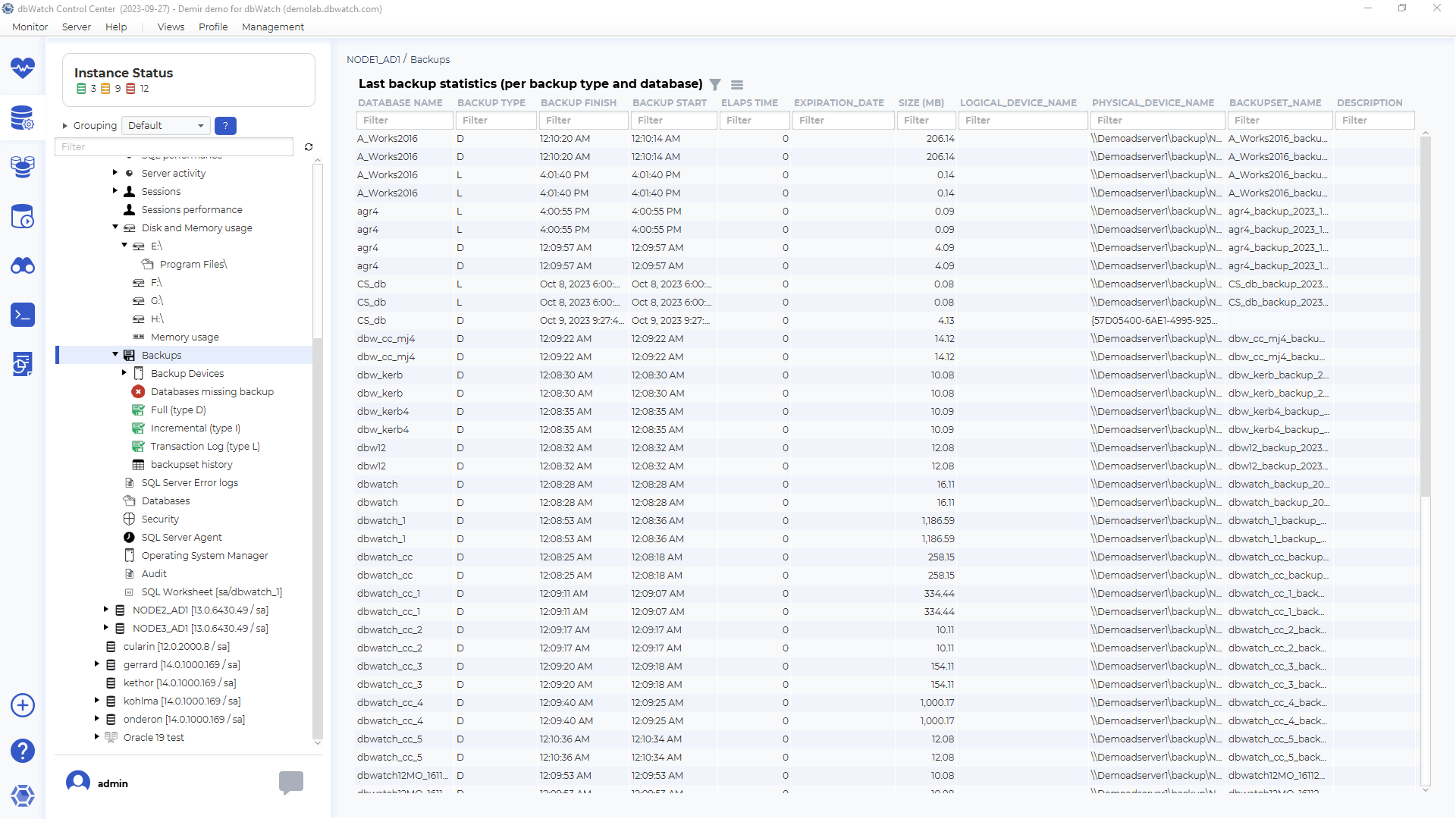Viewport: 1456px width, 819px height.
Task: Click the Memory usage chip icon
Action: point(138,337)
